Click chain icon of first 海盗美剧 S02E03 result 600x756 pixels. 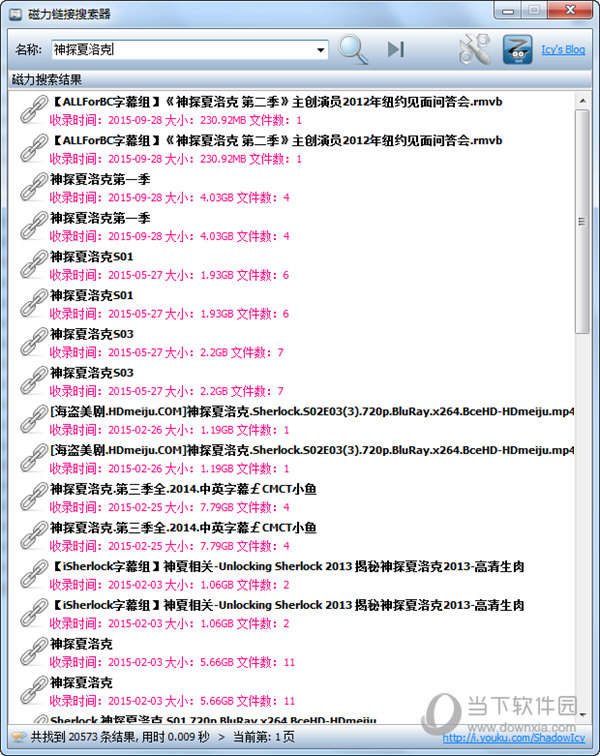(34, 419)
